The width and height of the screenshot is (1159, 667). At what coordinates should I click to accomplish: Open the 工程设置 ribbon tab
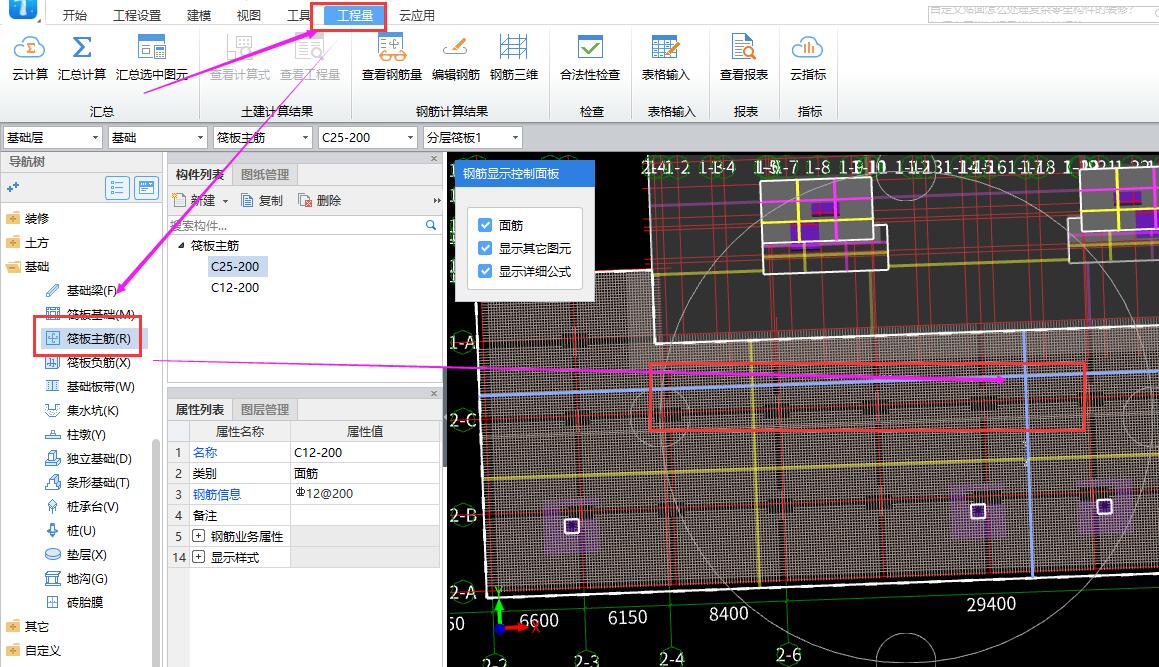coord(137,15)
